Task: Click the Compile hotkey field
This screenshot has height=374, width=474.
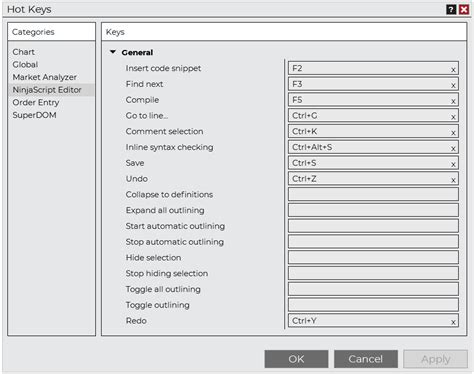Action: [373, 100]
